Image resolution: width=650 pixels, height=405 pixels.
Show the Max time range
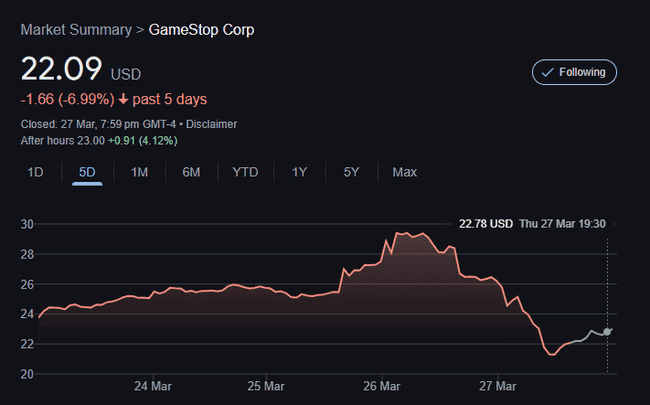click(x=404, y=172)
